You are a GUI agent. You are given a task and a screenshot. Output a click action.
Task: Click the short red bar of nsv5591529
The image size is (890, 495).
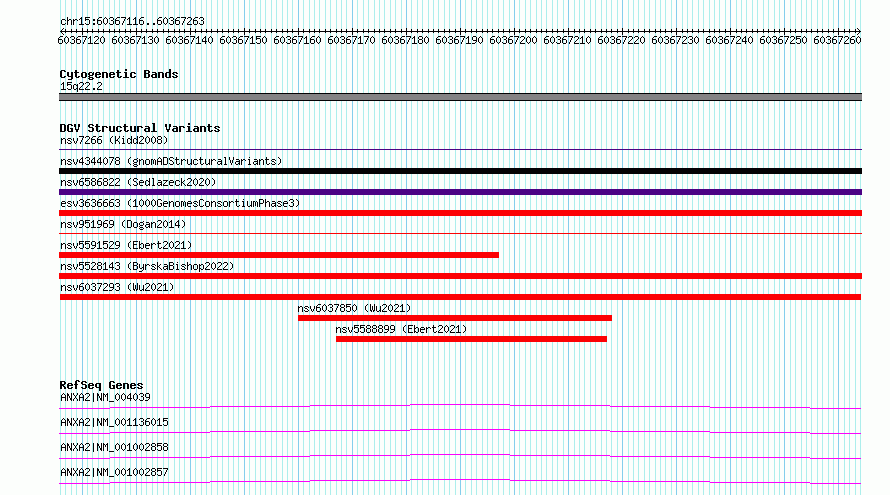click(x=279, y=255)
